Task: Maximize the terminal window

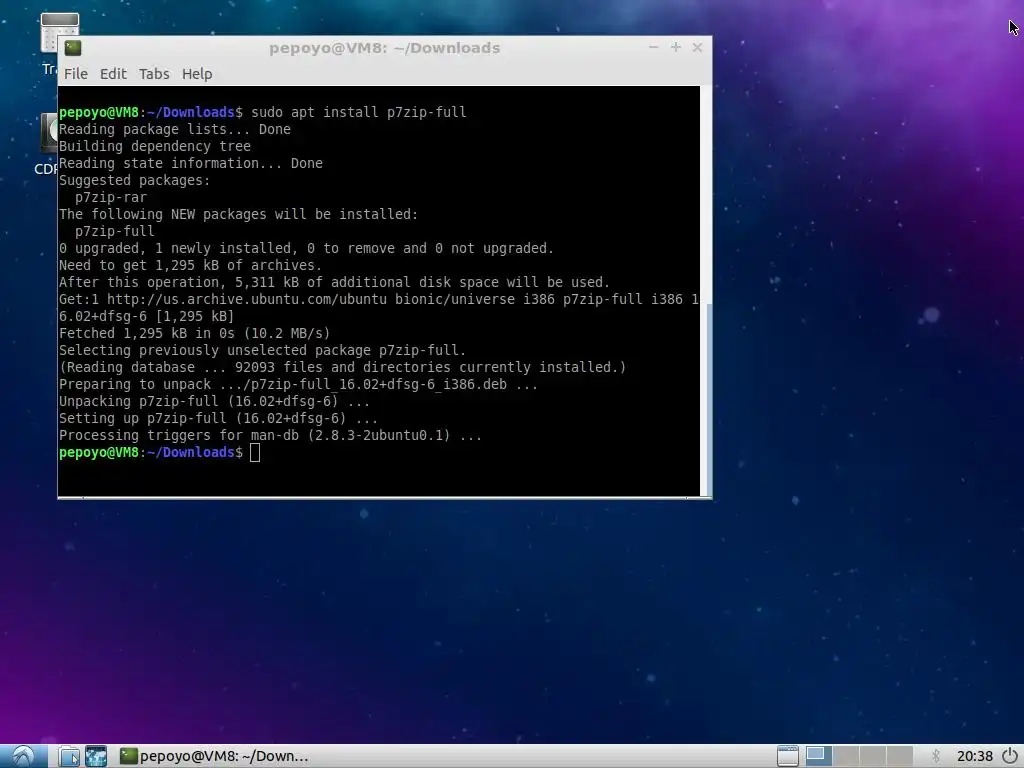Action: coord(676,47)
